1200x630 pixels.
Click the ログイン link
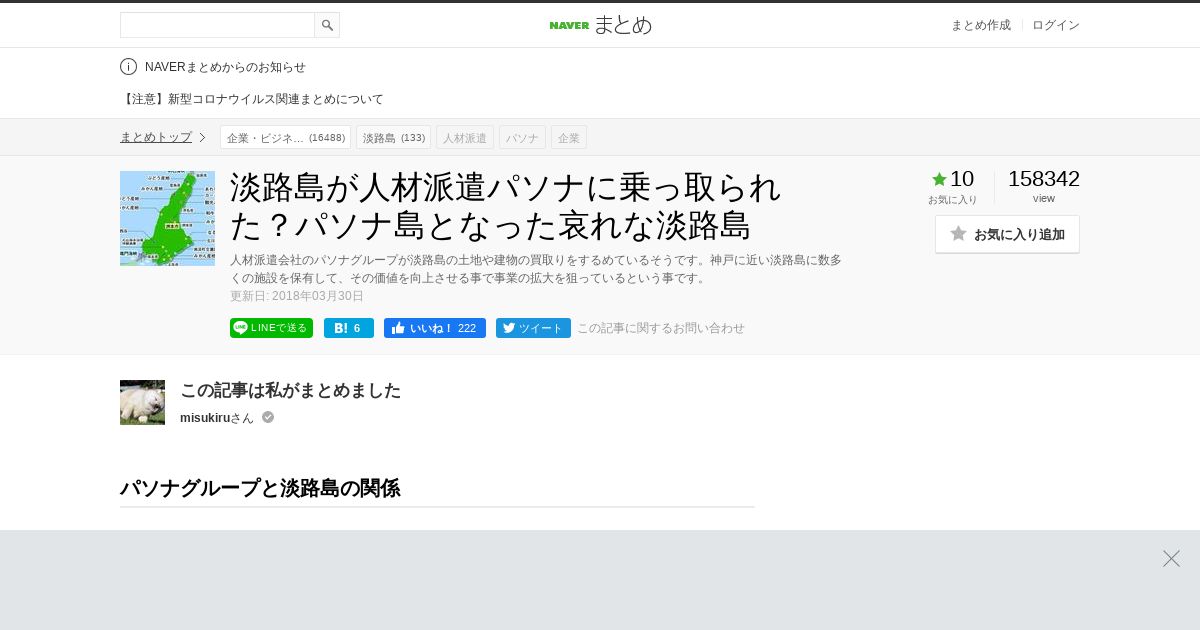(x=1056, y=25)
